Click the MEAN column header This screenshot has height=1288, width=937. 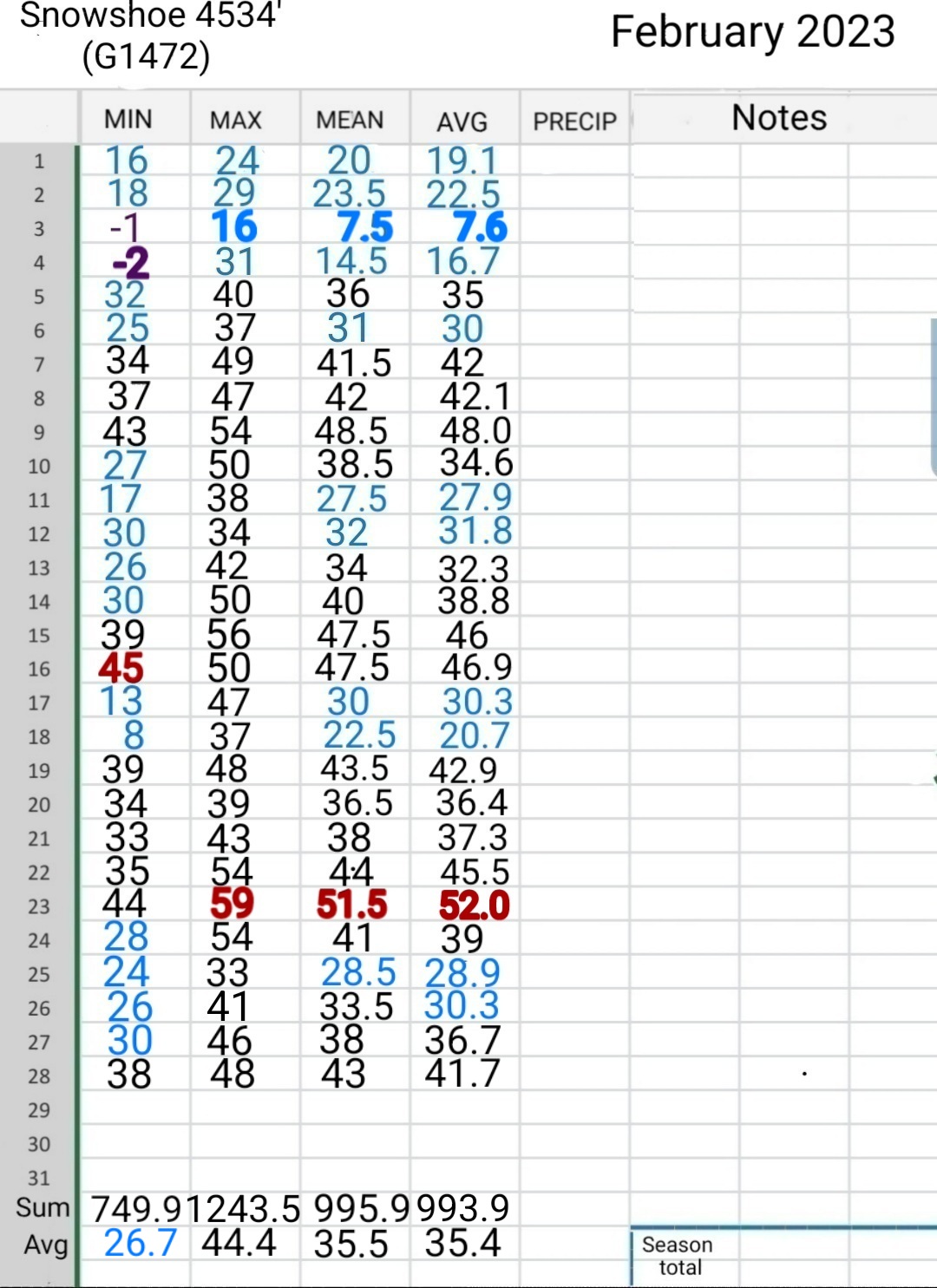[x=350, y=120]
